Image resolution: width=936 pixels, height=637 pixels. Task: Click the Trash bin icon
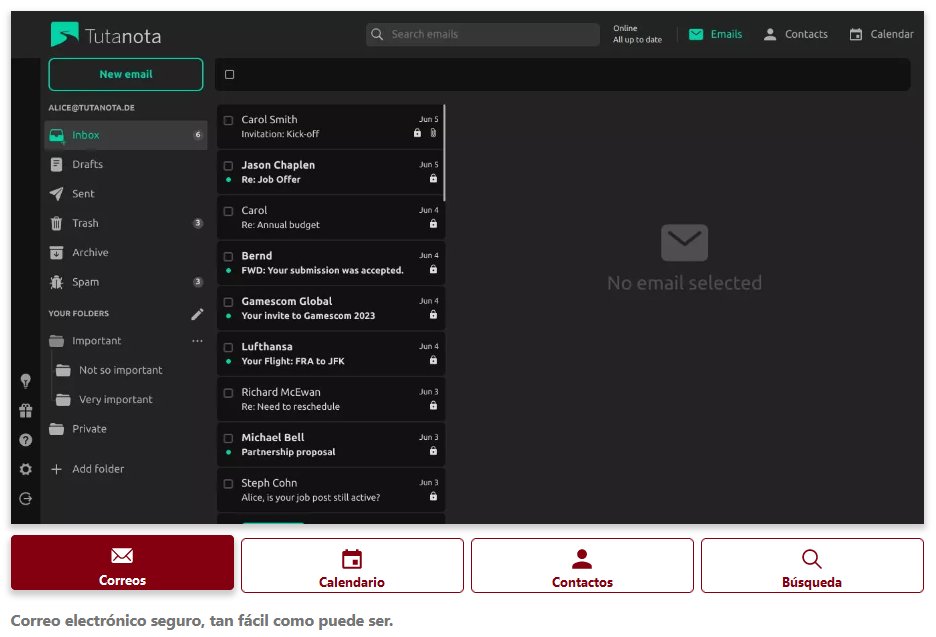(56, 223)
